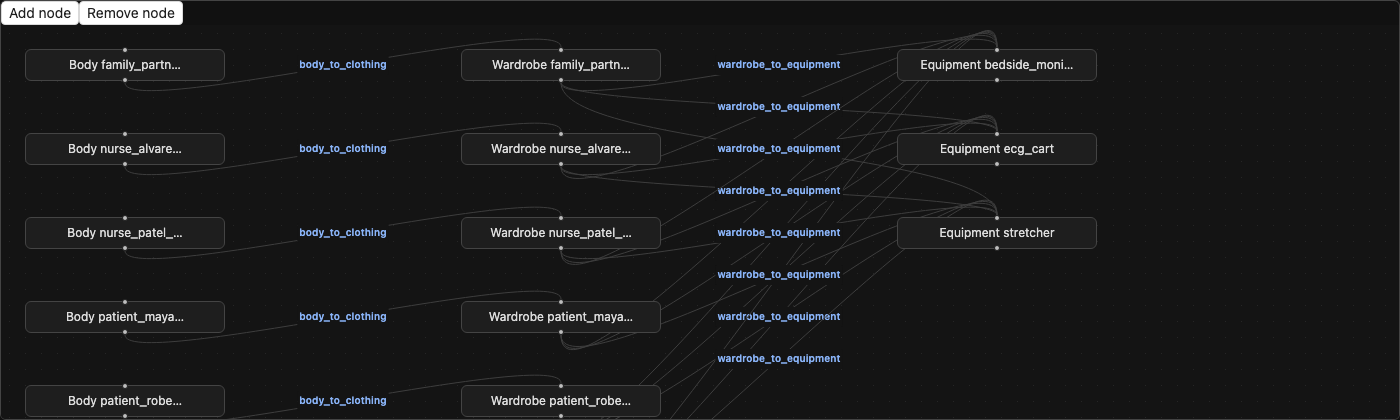Select the Wardrobe nurse_alvare... node

[561, 149]
